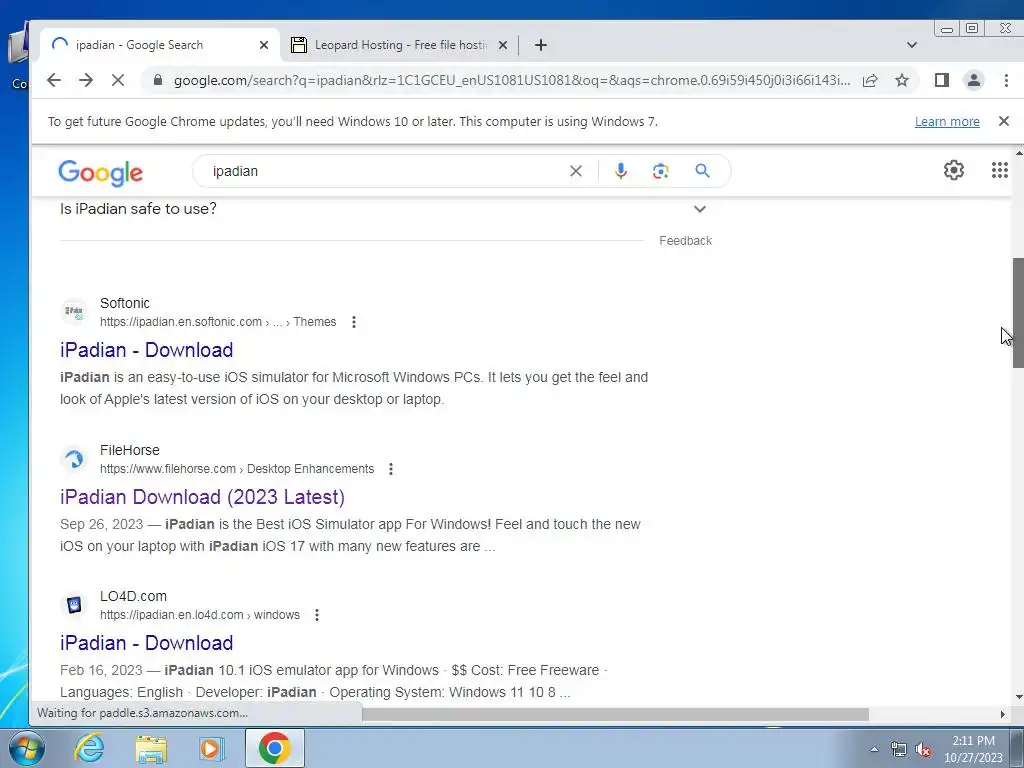This screenshot has height=768, width=1024.
Task: Open Softonic 'iPadian - Download' result
Action: pyautogui.click(x=146, y=350)
